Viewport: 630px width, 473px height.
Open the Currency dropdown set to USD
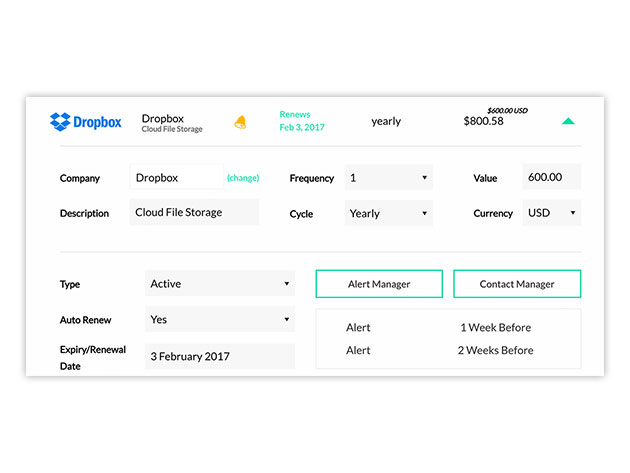552,213
